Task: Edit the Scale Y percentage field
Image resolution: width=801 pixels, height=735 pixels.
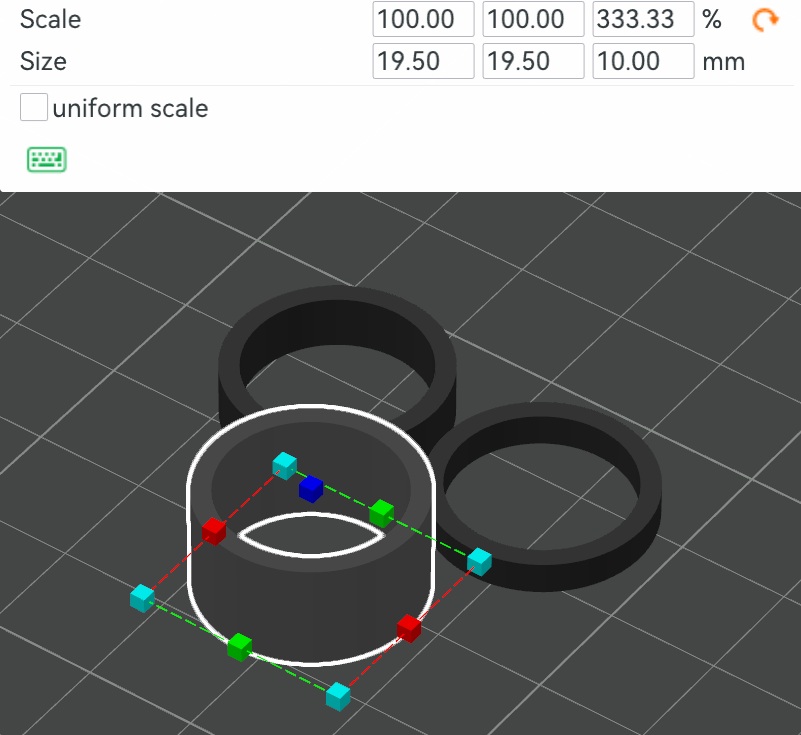Action: (533, 19)
